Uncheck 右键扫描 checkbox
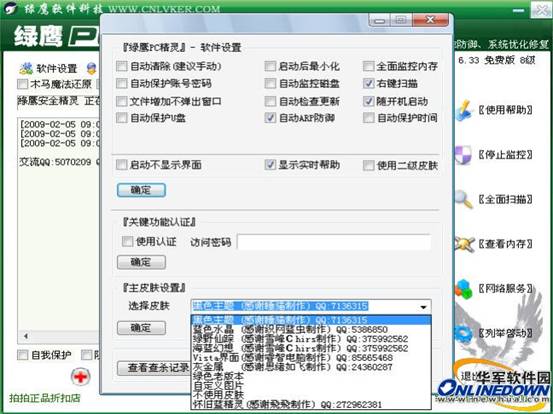This screenshot has height=414, width=553. (x=369, y=83)
